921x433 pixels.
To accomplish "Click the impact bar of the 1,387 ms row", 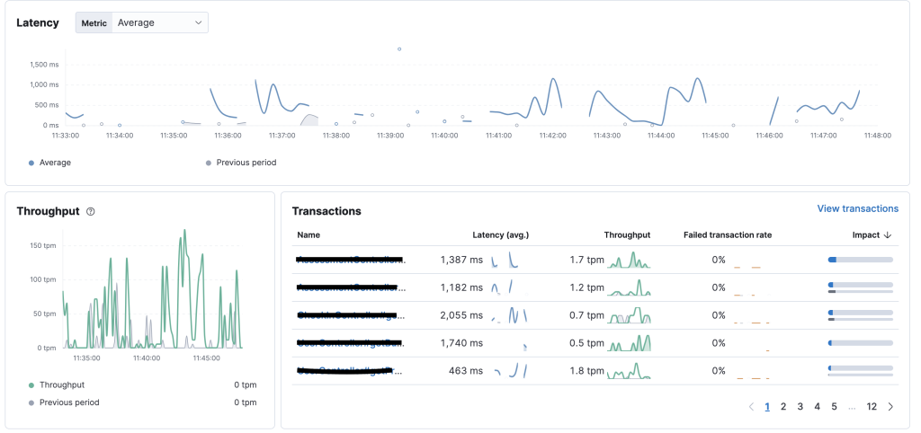I will [x=861, y=260].
